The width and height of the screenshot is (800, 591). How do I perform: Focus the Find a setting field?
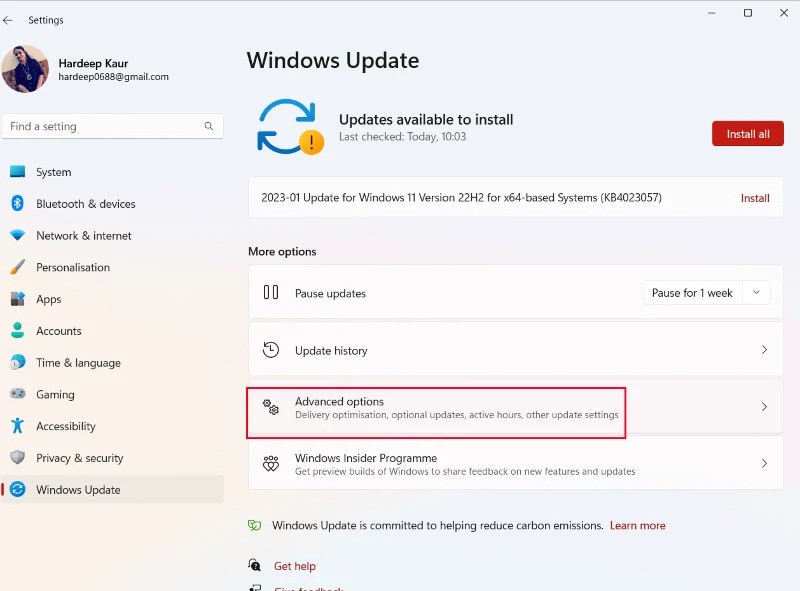click(112, 126)
